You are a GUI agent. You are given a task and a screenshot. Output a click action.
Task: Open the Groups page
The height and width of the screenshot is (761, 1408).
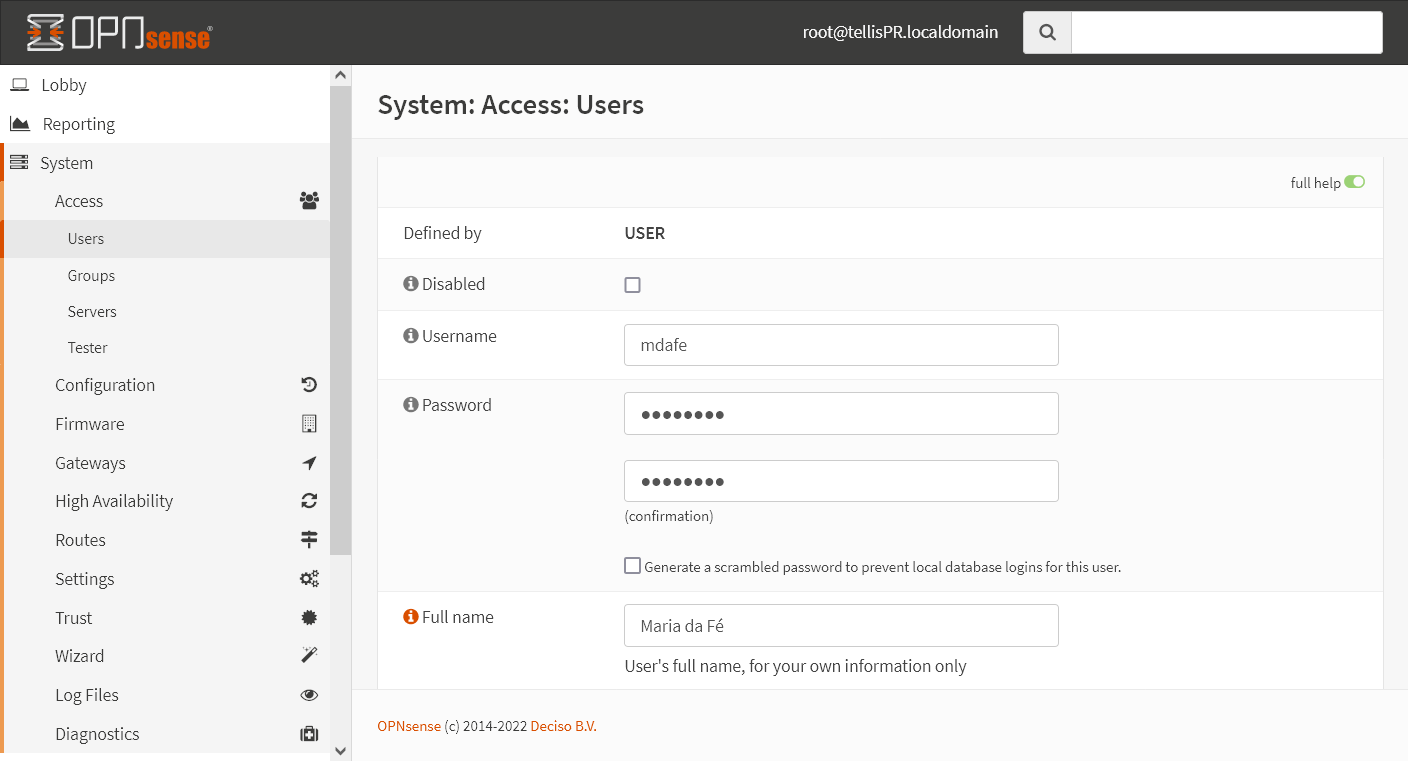91,276
